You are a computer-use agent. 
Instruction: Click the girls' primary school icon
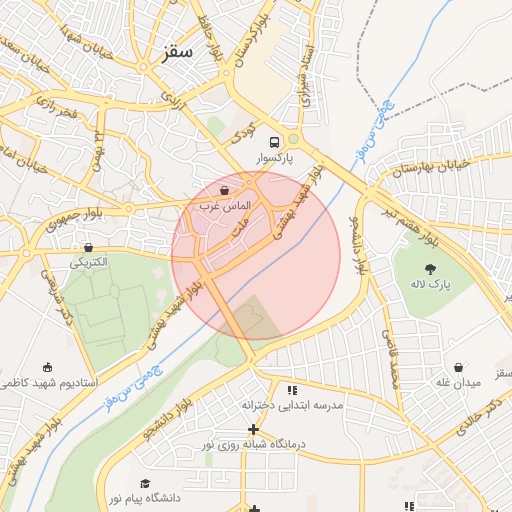(292, 390)
